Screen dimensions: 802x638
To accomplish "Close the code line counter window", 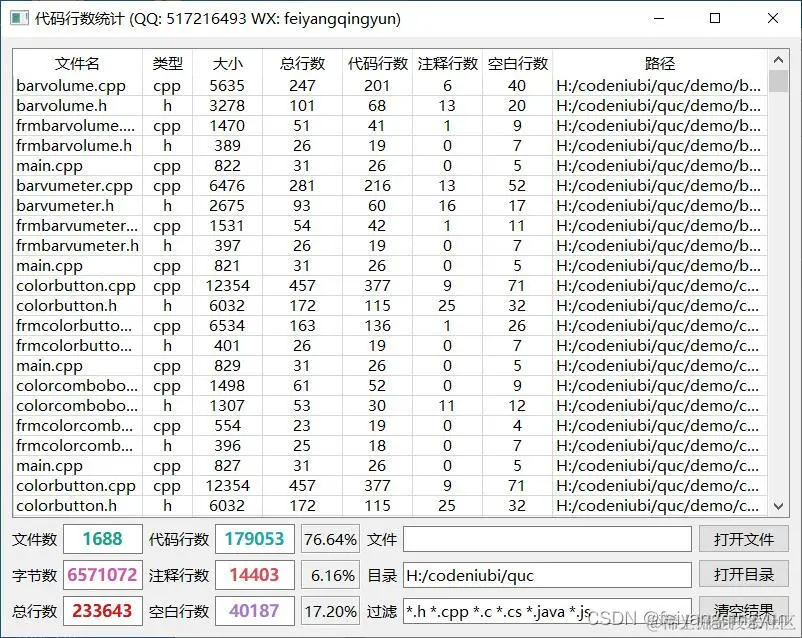I will pyautogui.click(x=773, y=18).
